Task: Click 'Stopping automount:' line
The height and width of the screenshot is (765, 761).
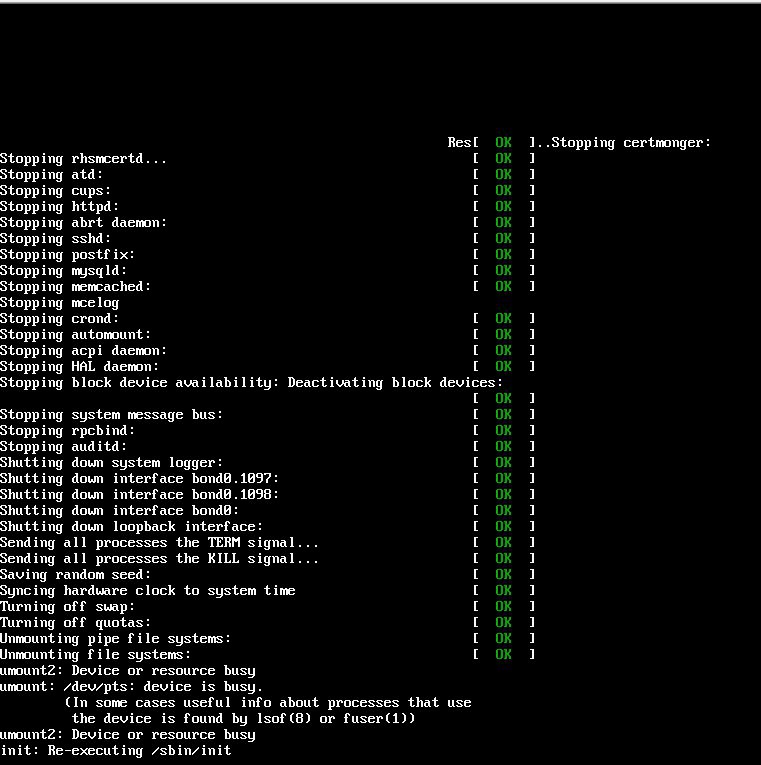Action: click(76, 335)
